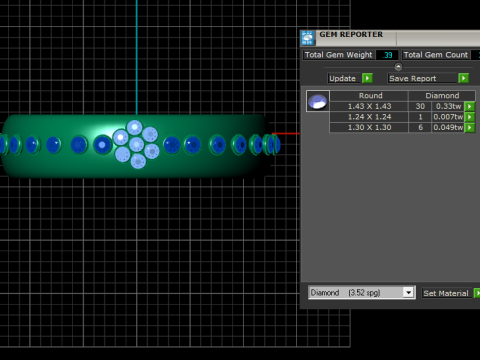Click the Diamond column header
Screen dimensions: 480x360
pos(442,96)
